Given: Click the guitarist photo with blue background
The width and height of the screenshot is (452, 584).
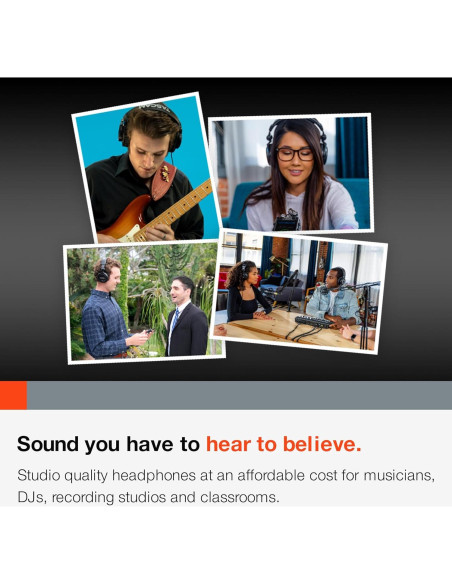Looking at the screenshot, I should [146, 168].
